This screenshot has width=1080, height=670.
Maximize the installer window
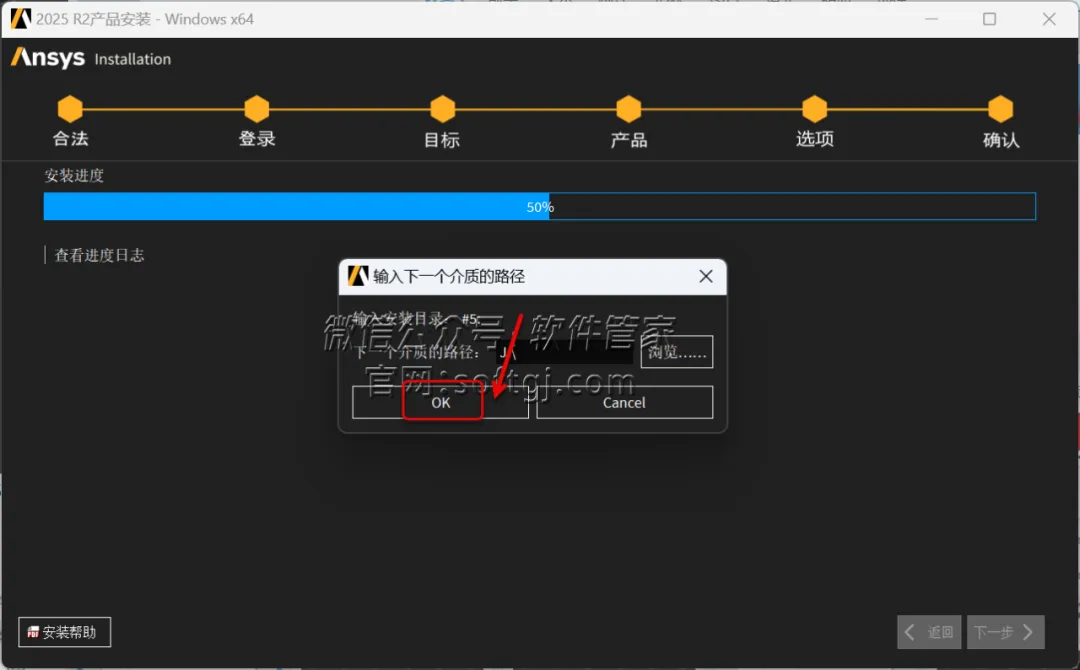tap(990, 19)
